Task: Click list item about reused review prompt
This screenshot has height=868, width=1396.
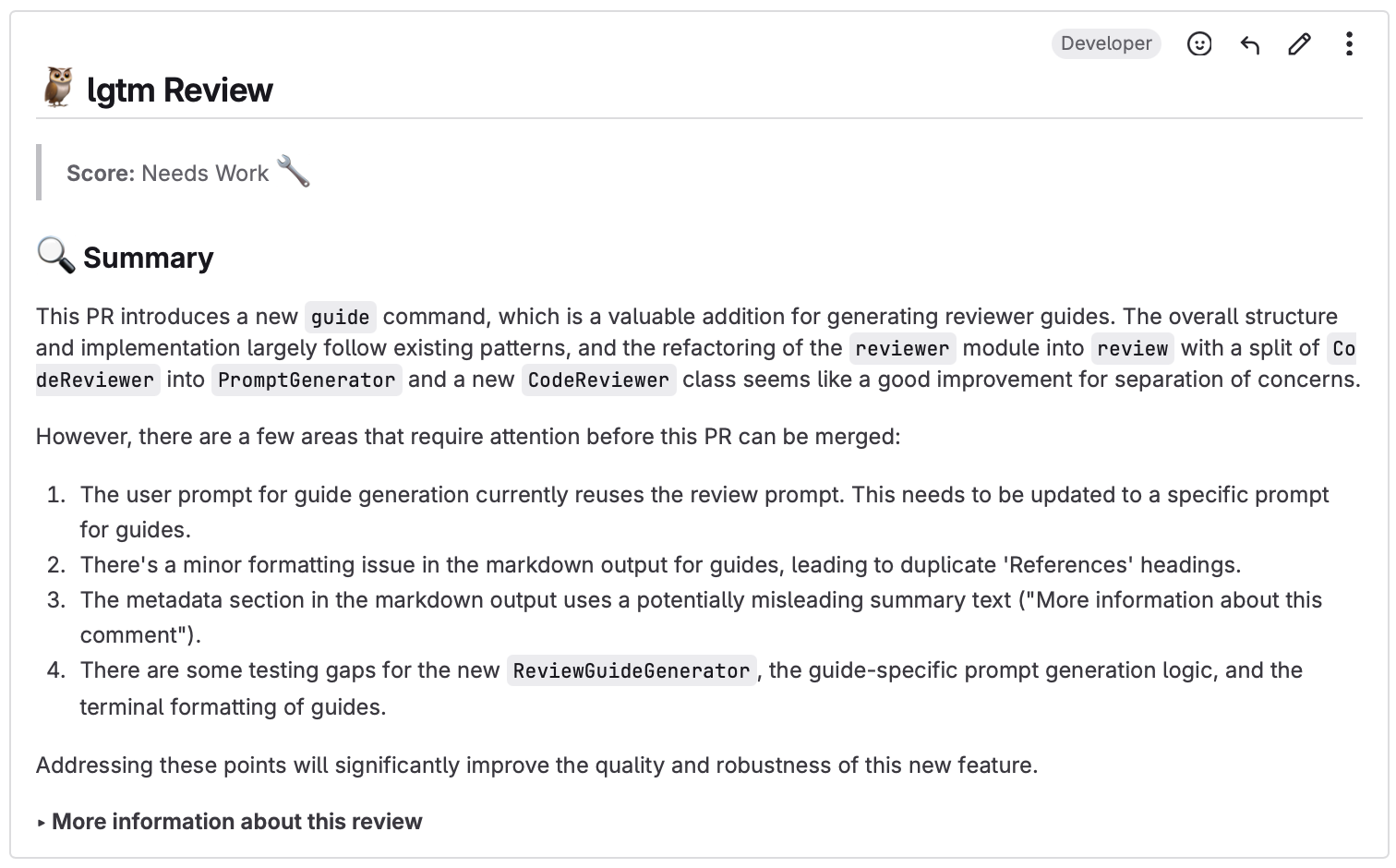Action: click(x=704, y=495)
